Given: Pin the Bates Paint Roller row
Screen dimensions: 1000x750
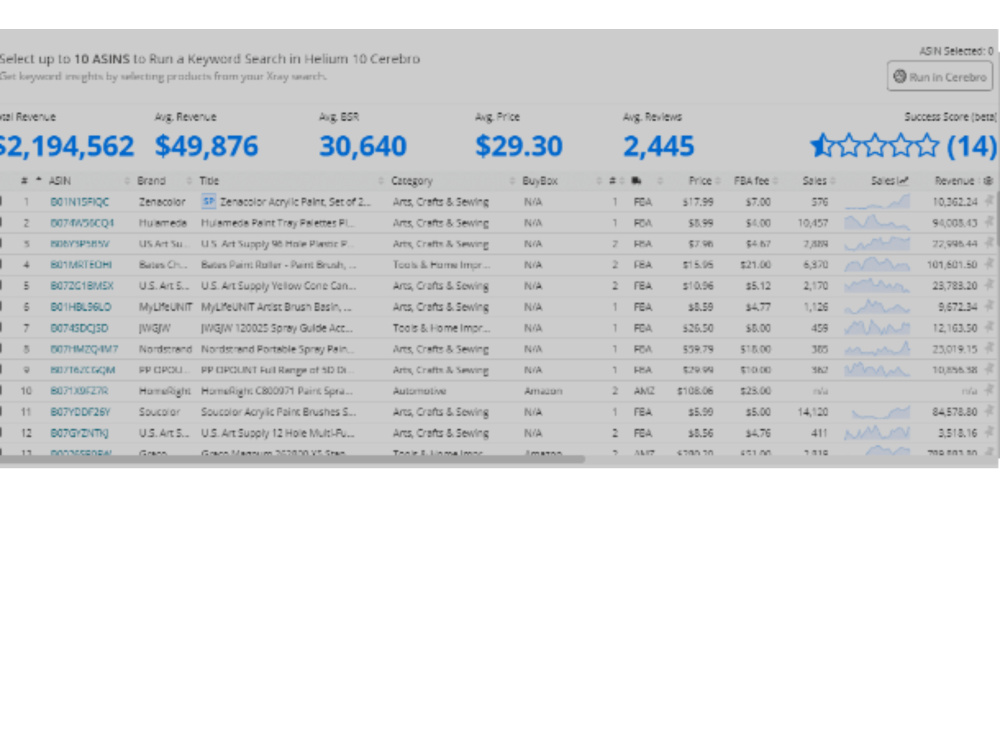Looking at the screenshot, I should coord(989,265).
